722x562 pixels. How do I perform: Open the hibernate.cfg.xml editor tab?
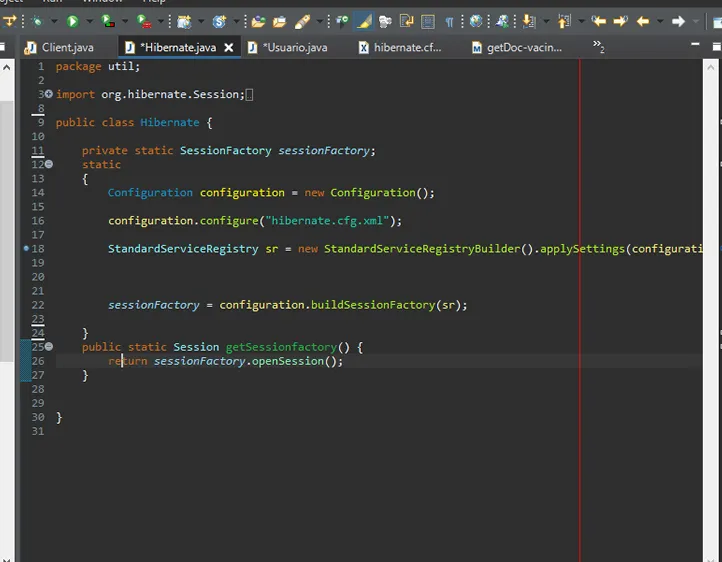tap(406, 47)
